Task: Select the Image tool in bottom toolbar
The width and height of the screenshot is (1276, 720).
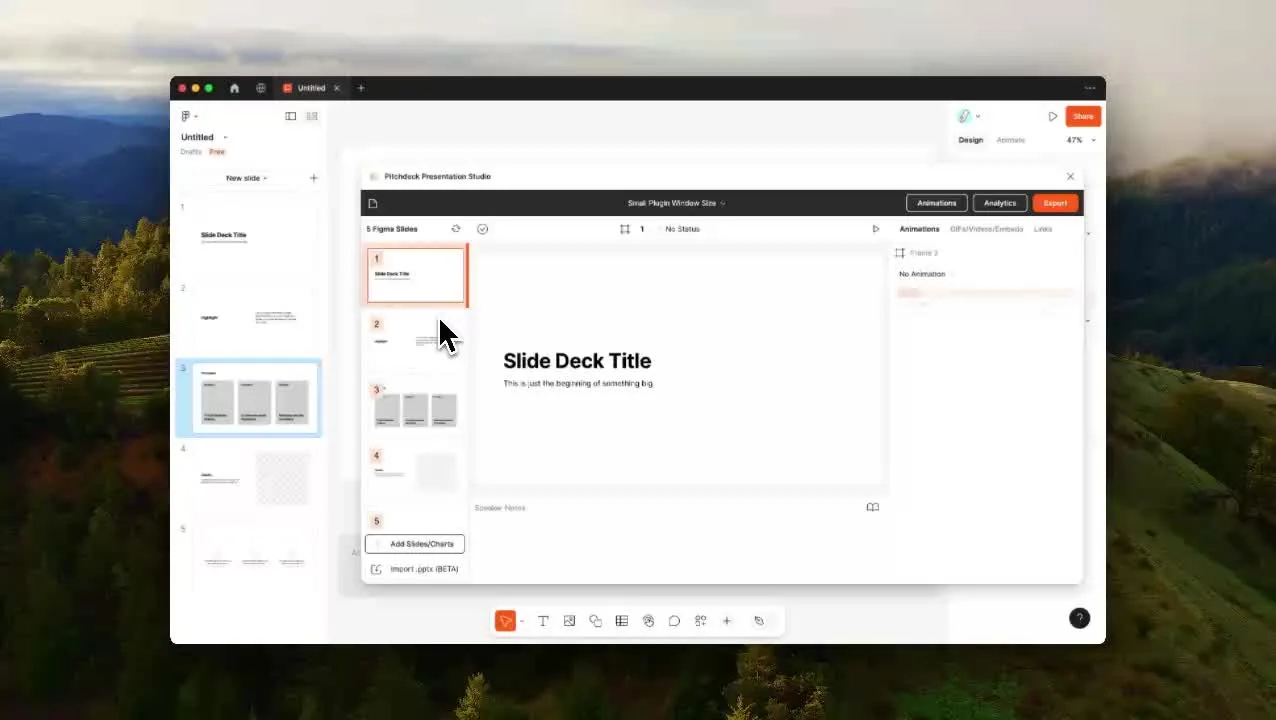Action: coord(569,621)
